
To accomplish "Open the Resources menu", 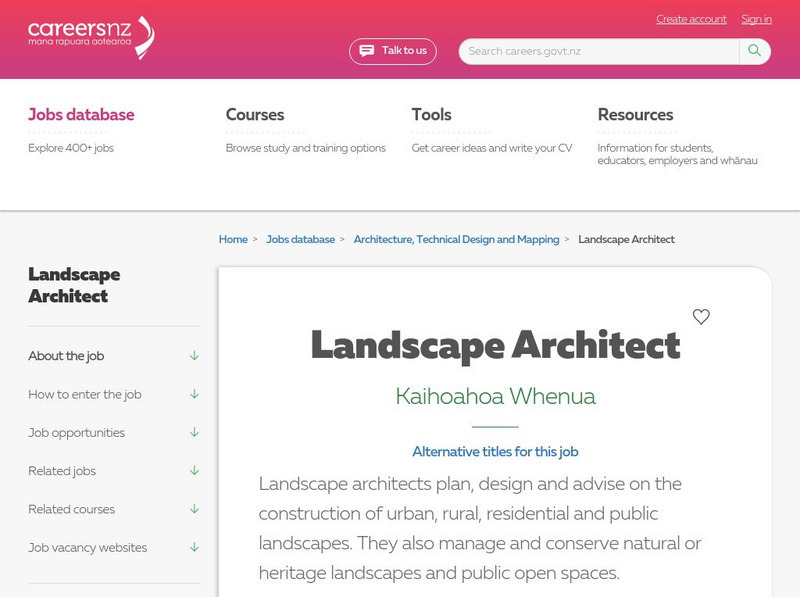I will [635, 115].
